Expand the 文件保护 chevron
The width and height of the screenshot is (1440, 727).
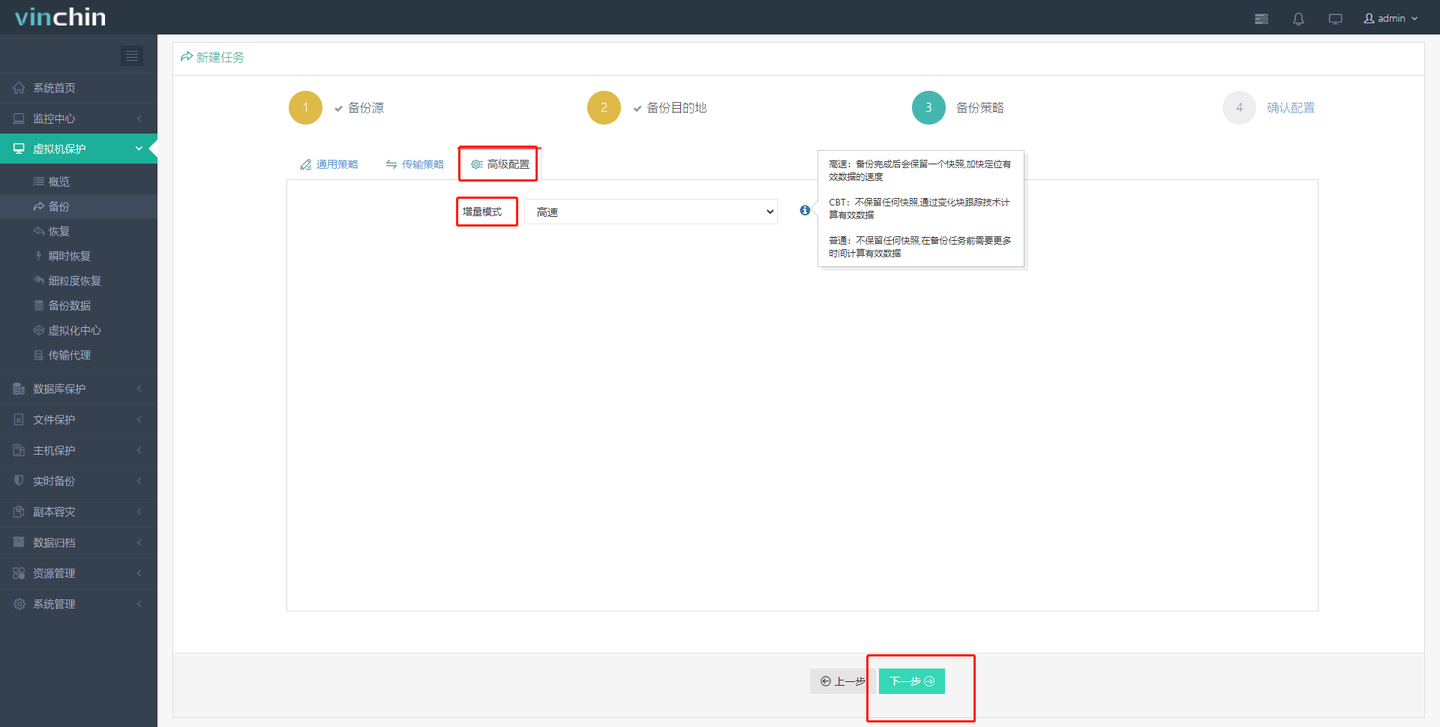tap(139, 420)
